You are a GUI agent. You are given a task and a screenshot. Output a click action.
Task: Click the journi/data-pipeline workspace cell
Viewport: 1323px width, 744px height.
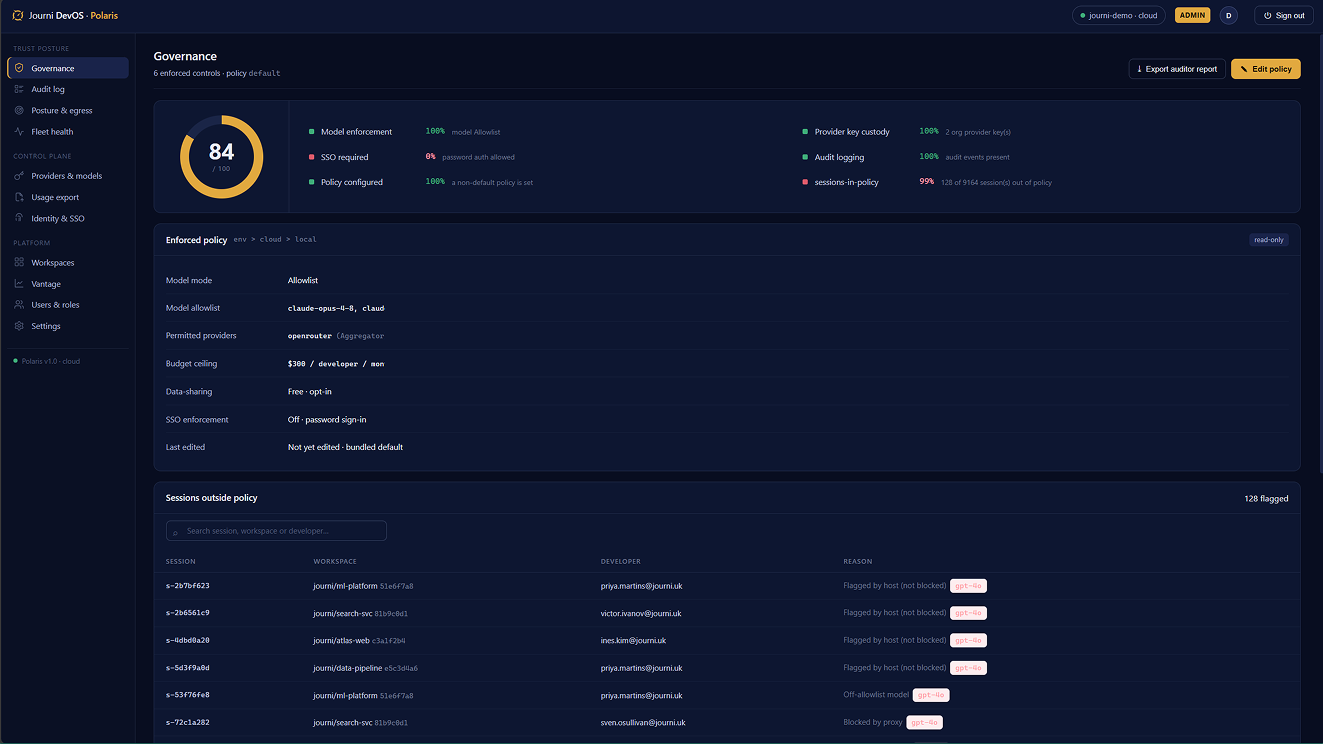365,668
